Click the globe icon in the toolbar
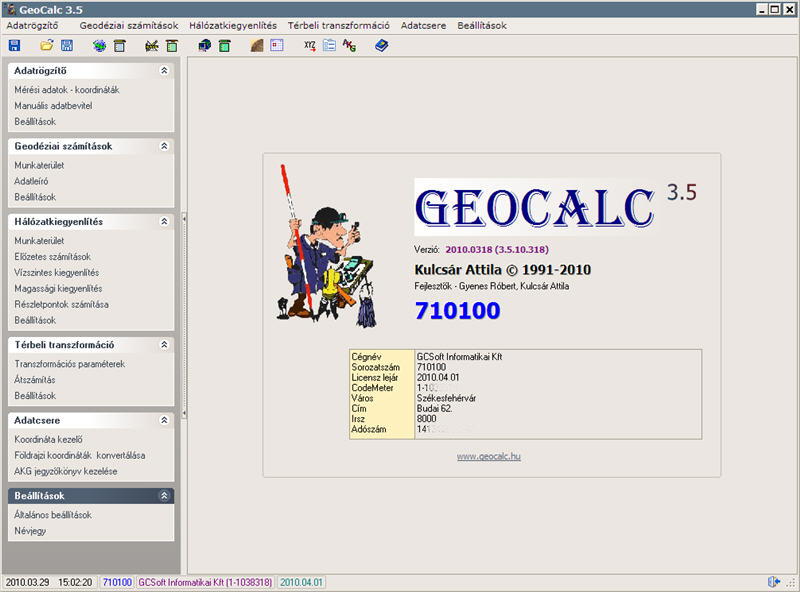The height and width of the screenshot is (592, 800). [99, 46]
